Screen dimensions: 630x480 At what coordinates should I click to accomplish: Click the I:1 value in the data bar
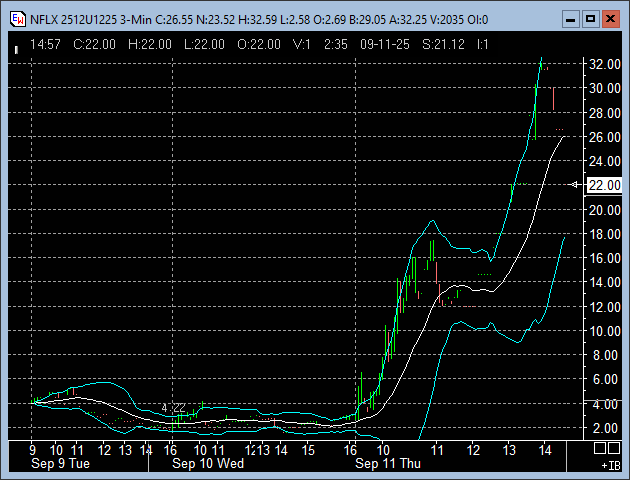tap(483, 44)
